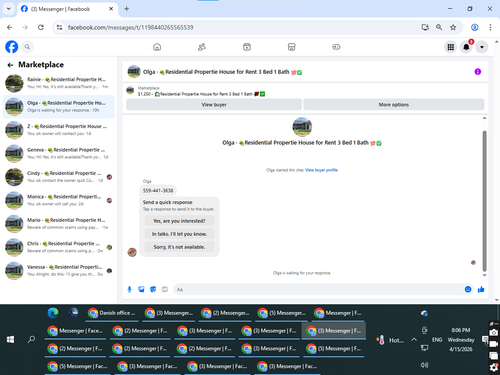
Task: Select the Messenger | Facebook tab
Action: click(67, 9)
